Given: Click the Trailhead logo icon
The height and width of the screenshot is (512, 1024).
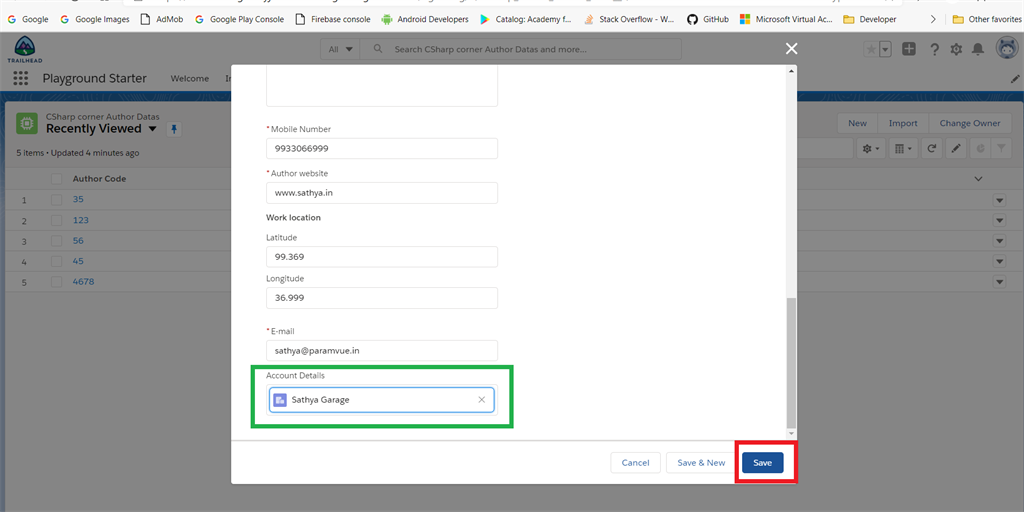Looking at the screenshot, I should click(25, 50).
